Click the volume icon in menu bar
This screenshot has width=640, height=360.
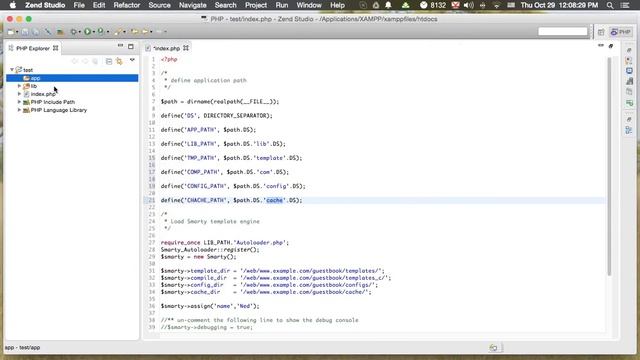click(469, 5)
